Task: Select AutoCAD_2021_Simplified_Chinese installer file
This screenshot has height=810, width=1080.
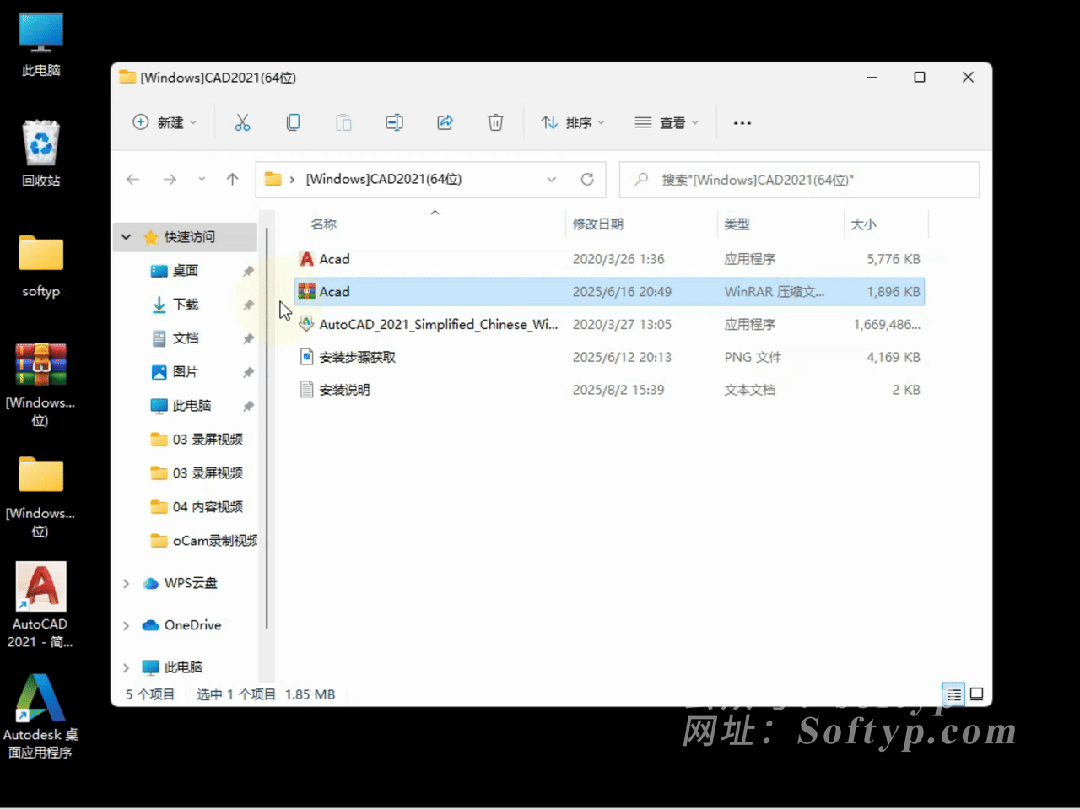Action: coord(610,324)
